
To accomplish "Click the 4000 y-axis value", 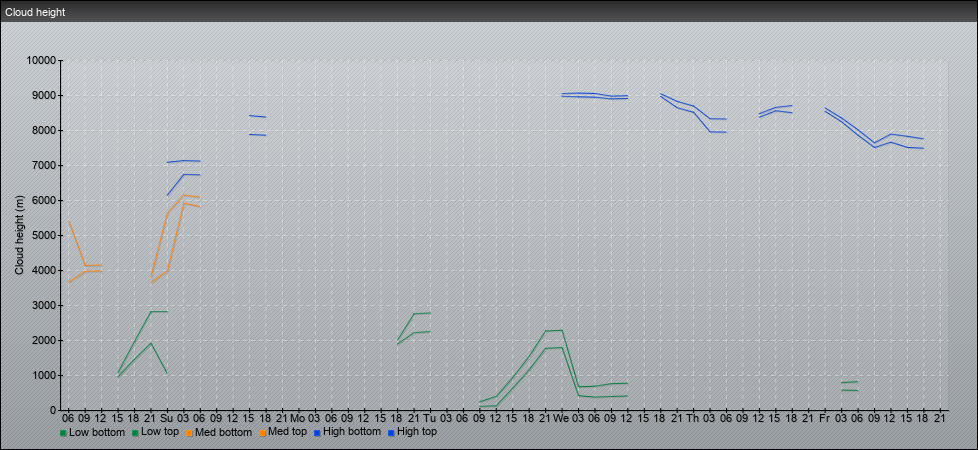I will tap(44, 270).
